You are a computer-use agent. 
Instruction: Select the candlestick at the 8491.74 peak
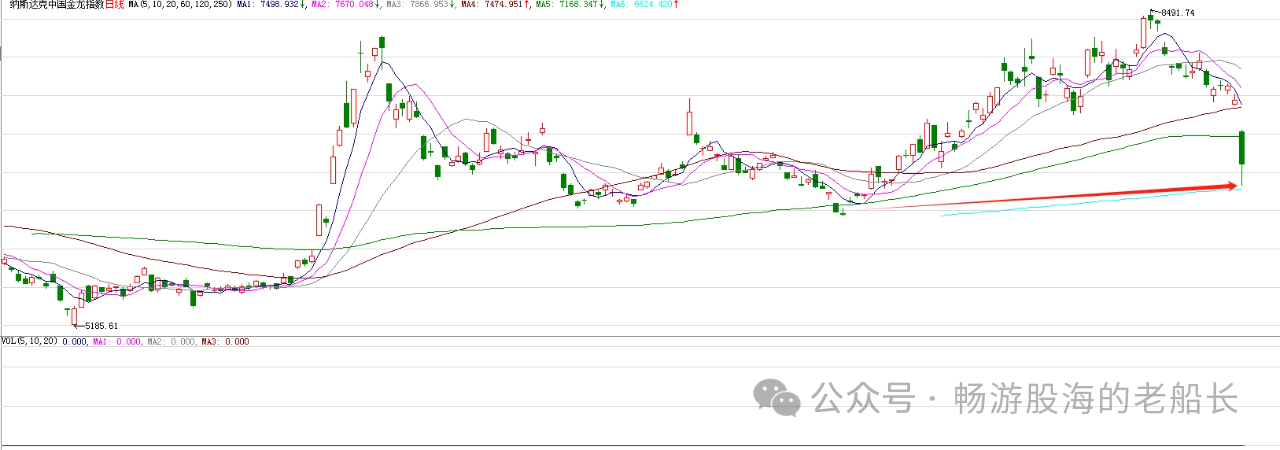(x=1151, y=18)
